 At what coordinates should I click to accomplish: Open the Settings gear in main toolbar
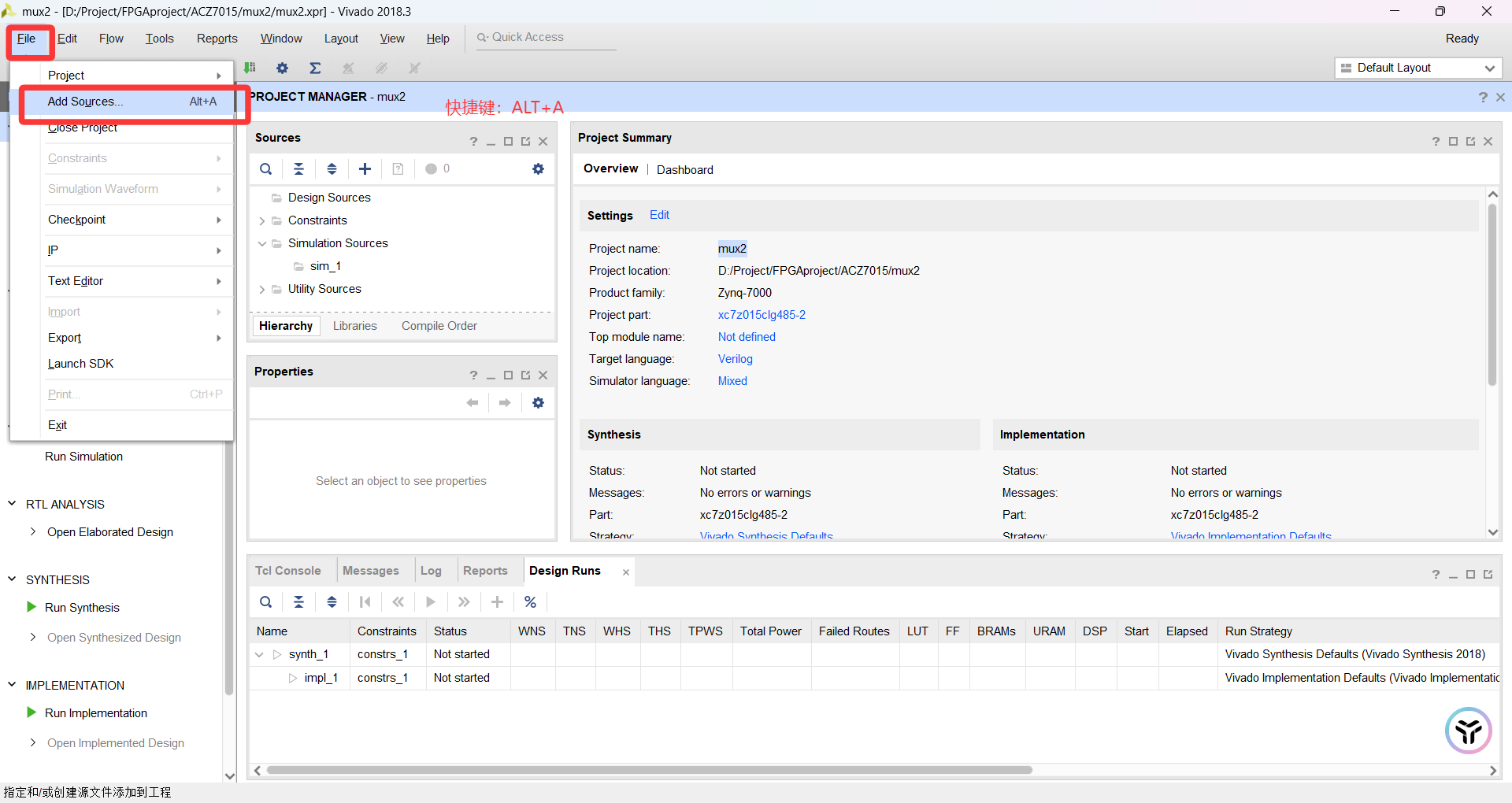pos(282,68)
